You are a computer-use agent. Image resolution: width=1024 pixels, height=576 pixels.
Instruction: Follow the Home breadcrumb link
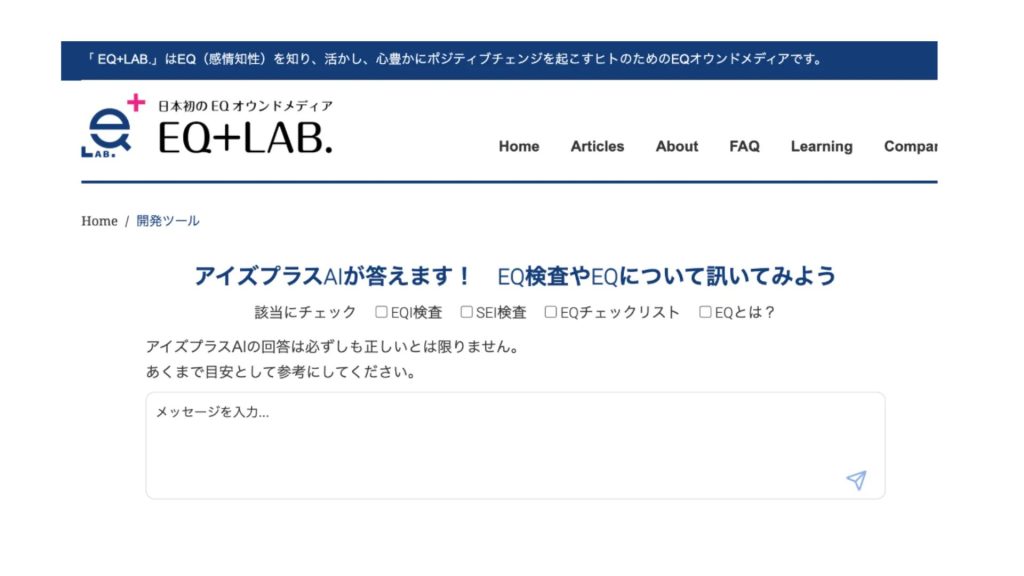tap(99, 221)
